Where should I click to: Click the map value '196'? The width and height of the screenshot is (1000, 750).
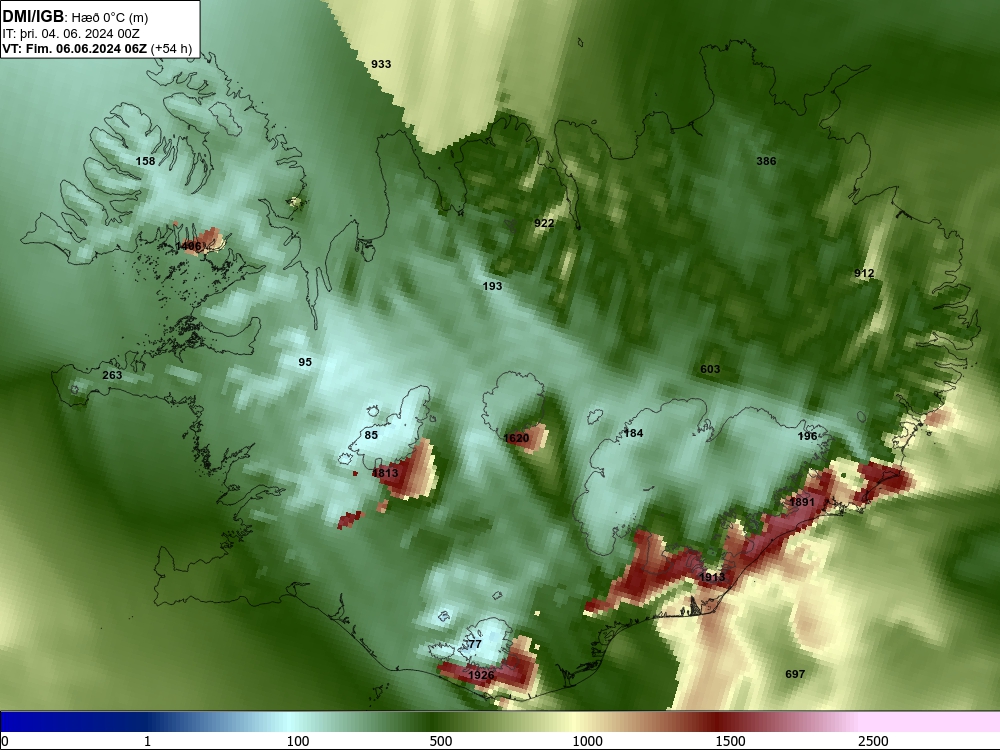(x=807, y=436)
